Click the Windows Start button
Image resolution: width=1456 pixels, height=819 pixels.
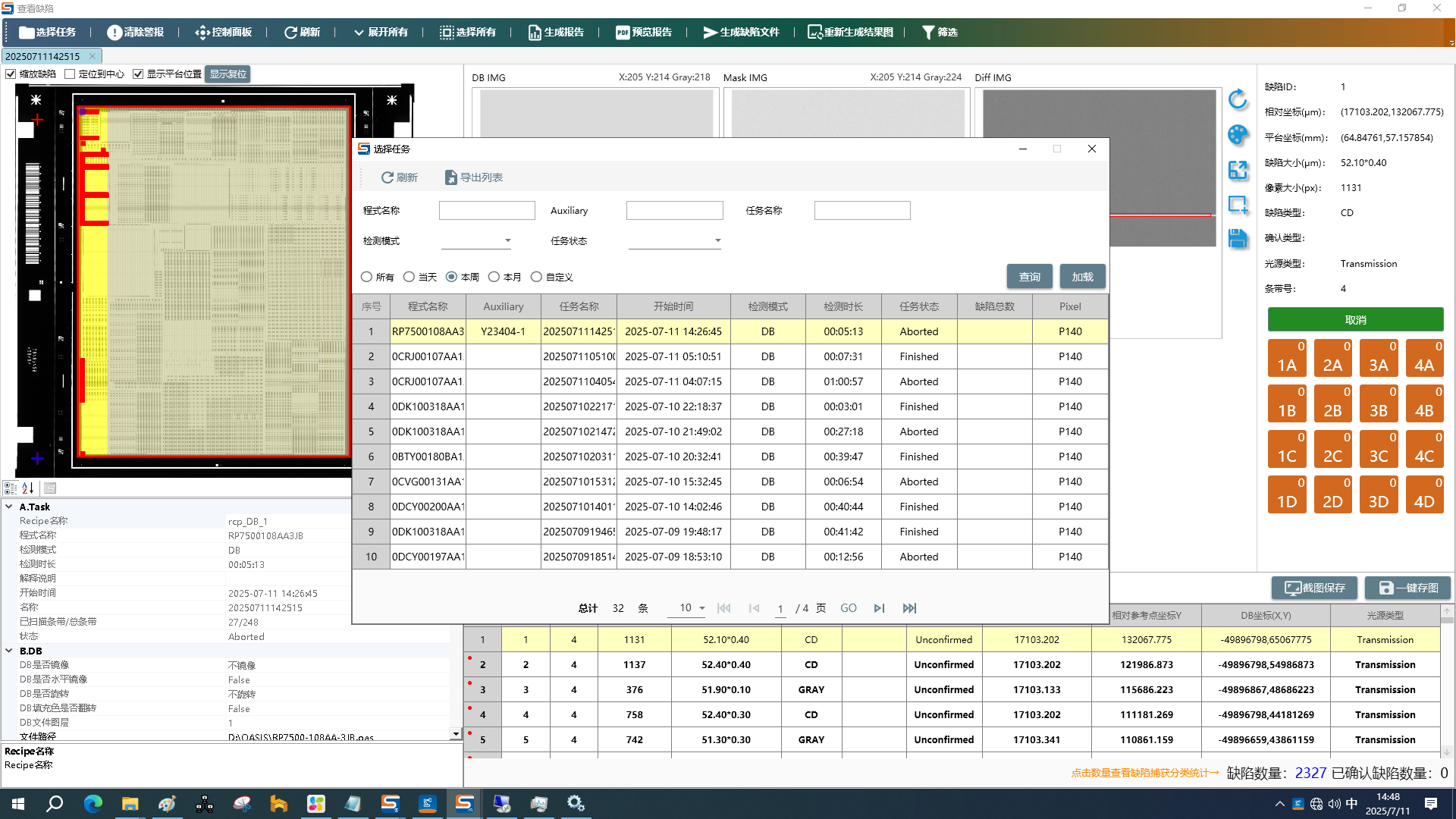point(18,804)
